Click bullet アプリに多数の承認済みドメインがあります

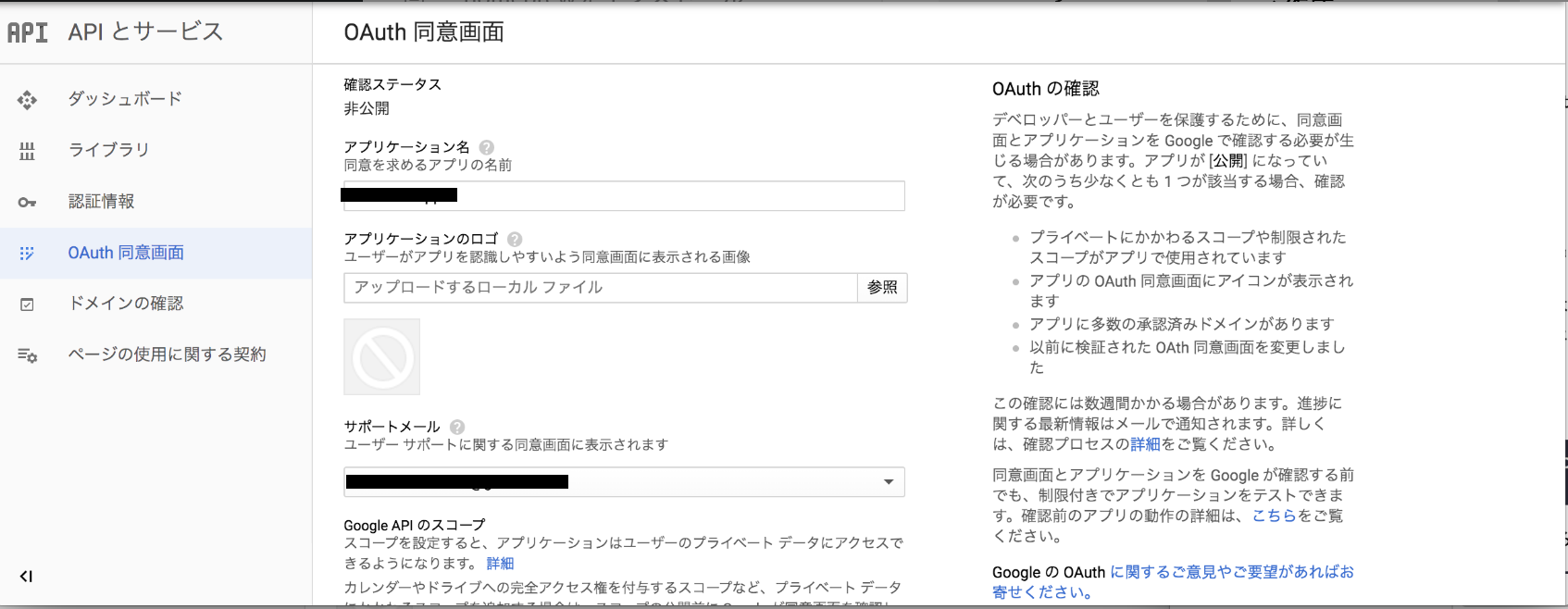[x=1182, y=324]
